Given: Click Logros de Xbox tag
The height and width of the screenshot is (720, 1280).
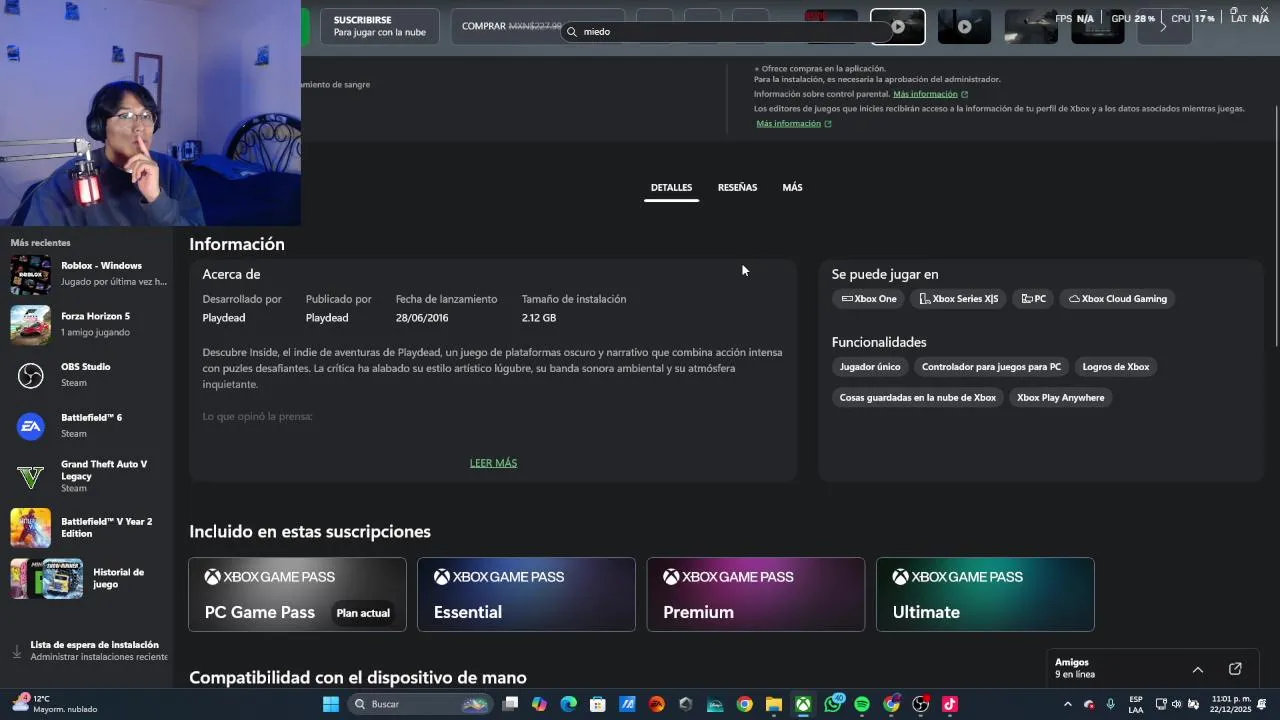Looking at the screenshot, I should tap(1116, 367).
